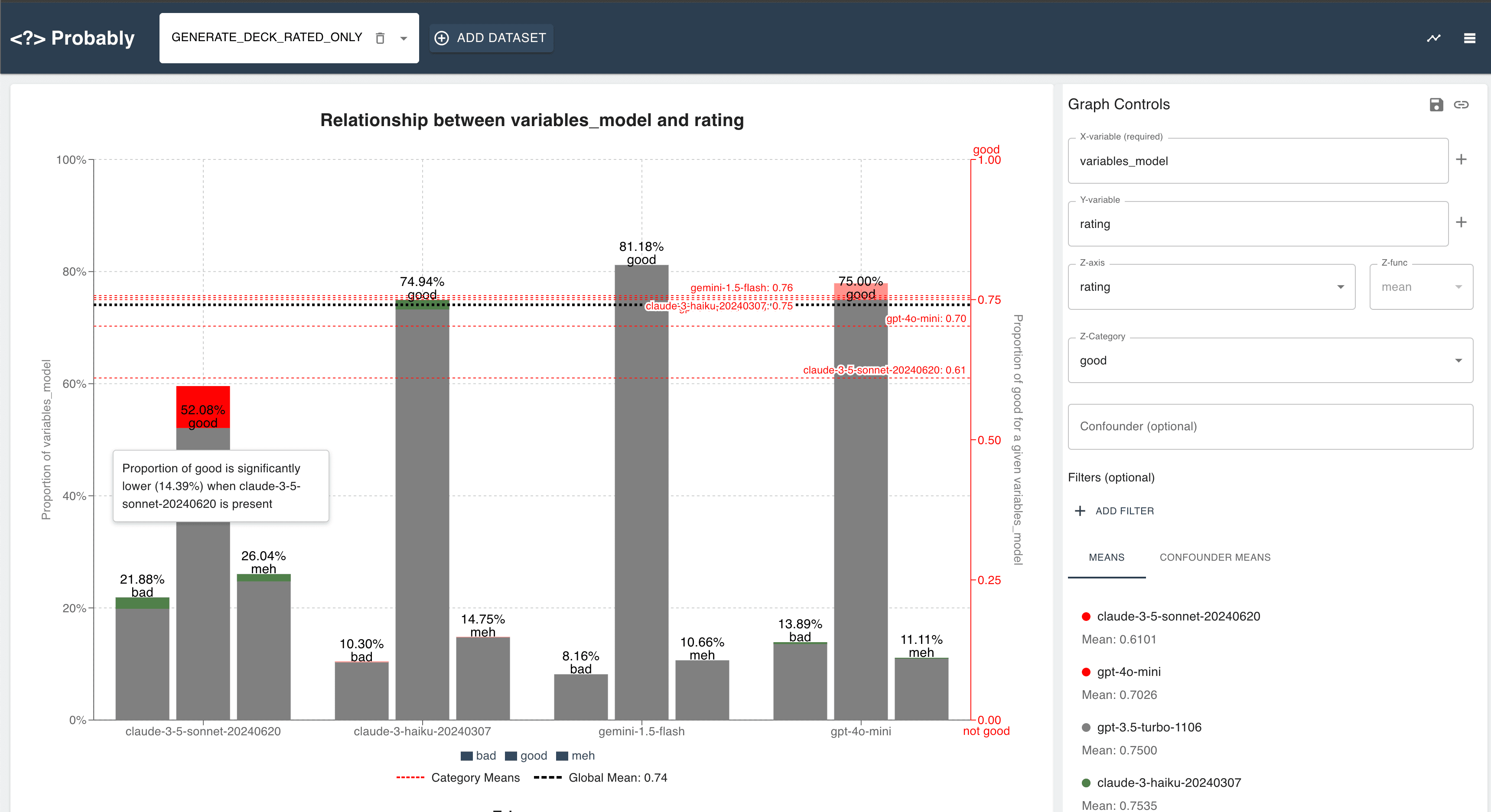Click the 74.94% good bar for claude-3-haiku
Image resolution: width=1491 pixels, height=812 pixels.
422,510
